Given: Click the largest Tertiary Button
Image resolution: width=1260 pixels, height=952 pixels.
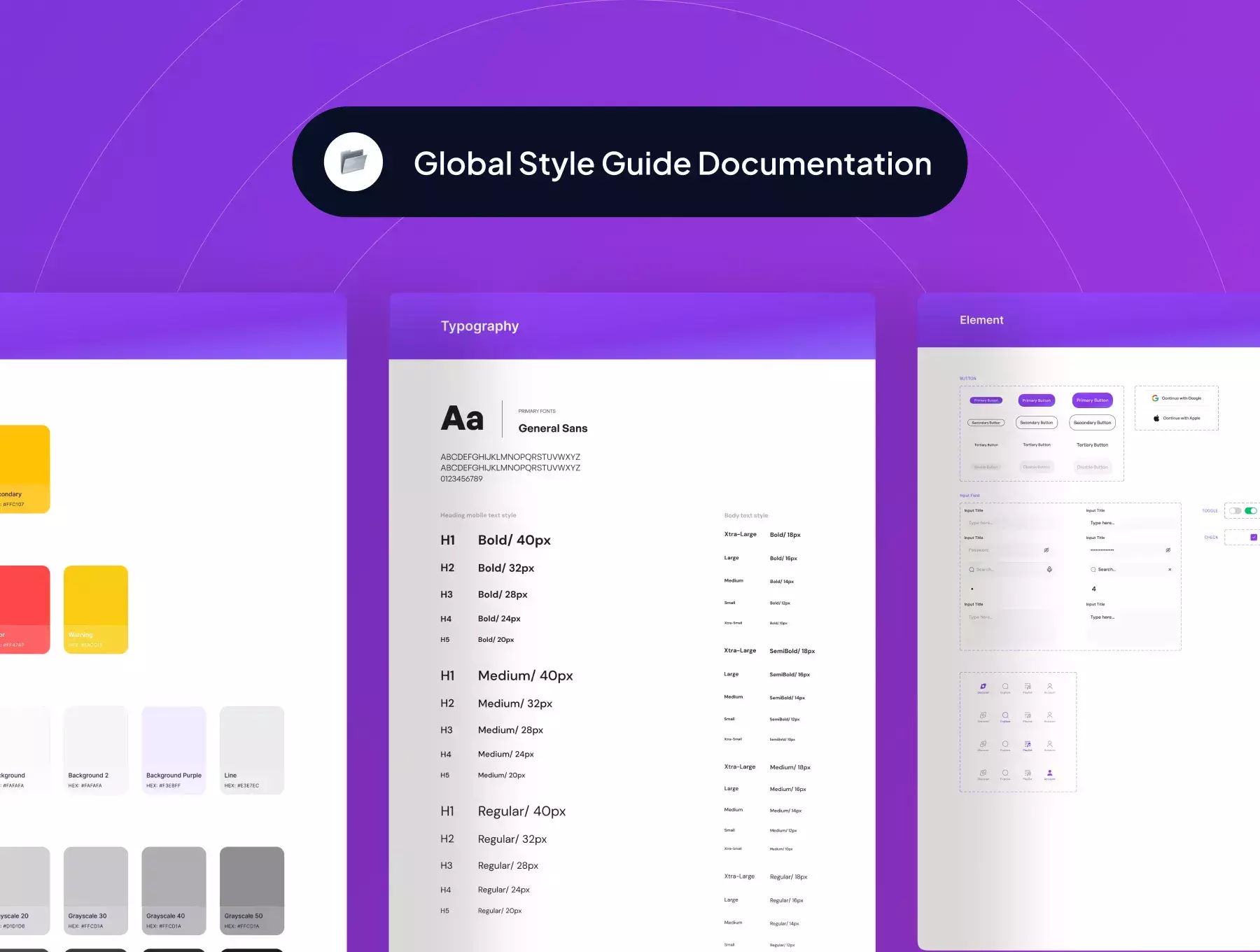Looking at the screenshot, I should tap(1092, 445).
